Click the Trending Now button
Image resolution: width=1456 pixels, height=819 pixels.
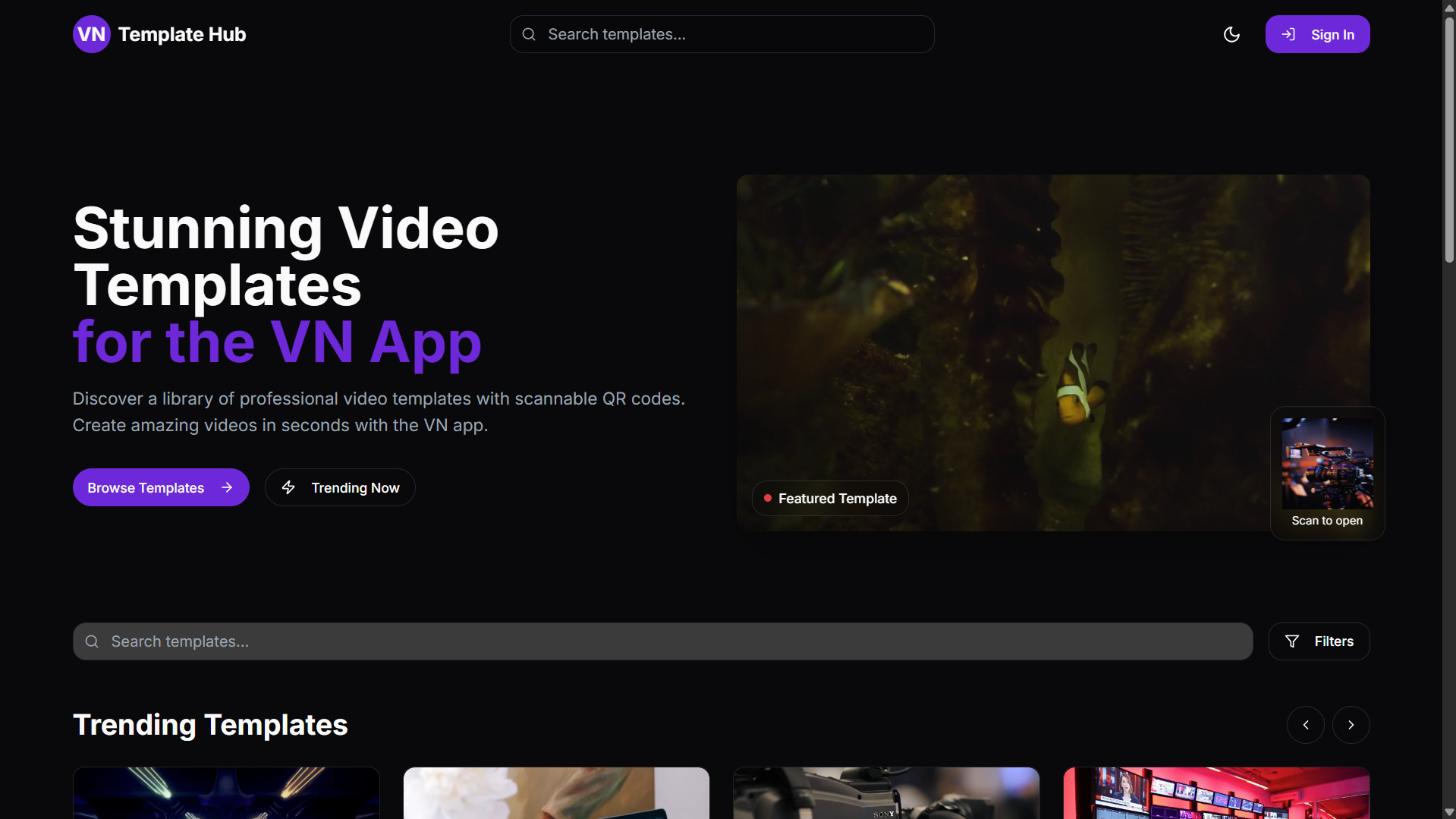pyautogui.click(x=340, y=487)
